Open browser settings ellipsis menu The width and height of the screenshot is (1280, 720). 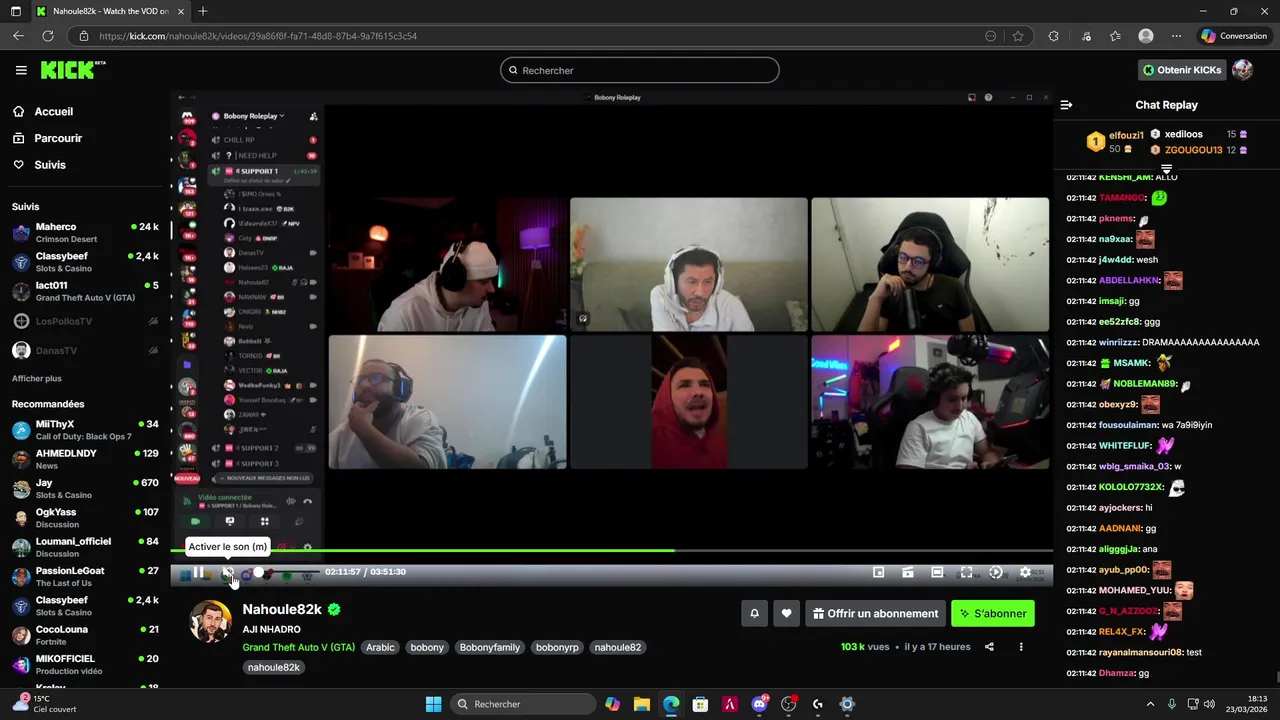pos(1176,36)
